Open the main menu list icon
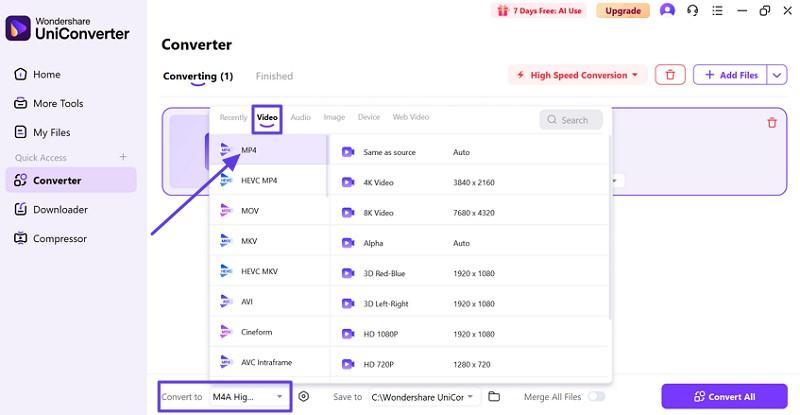 coord(717,10)
